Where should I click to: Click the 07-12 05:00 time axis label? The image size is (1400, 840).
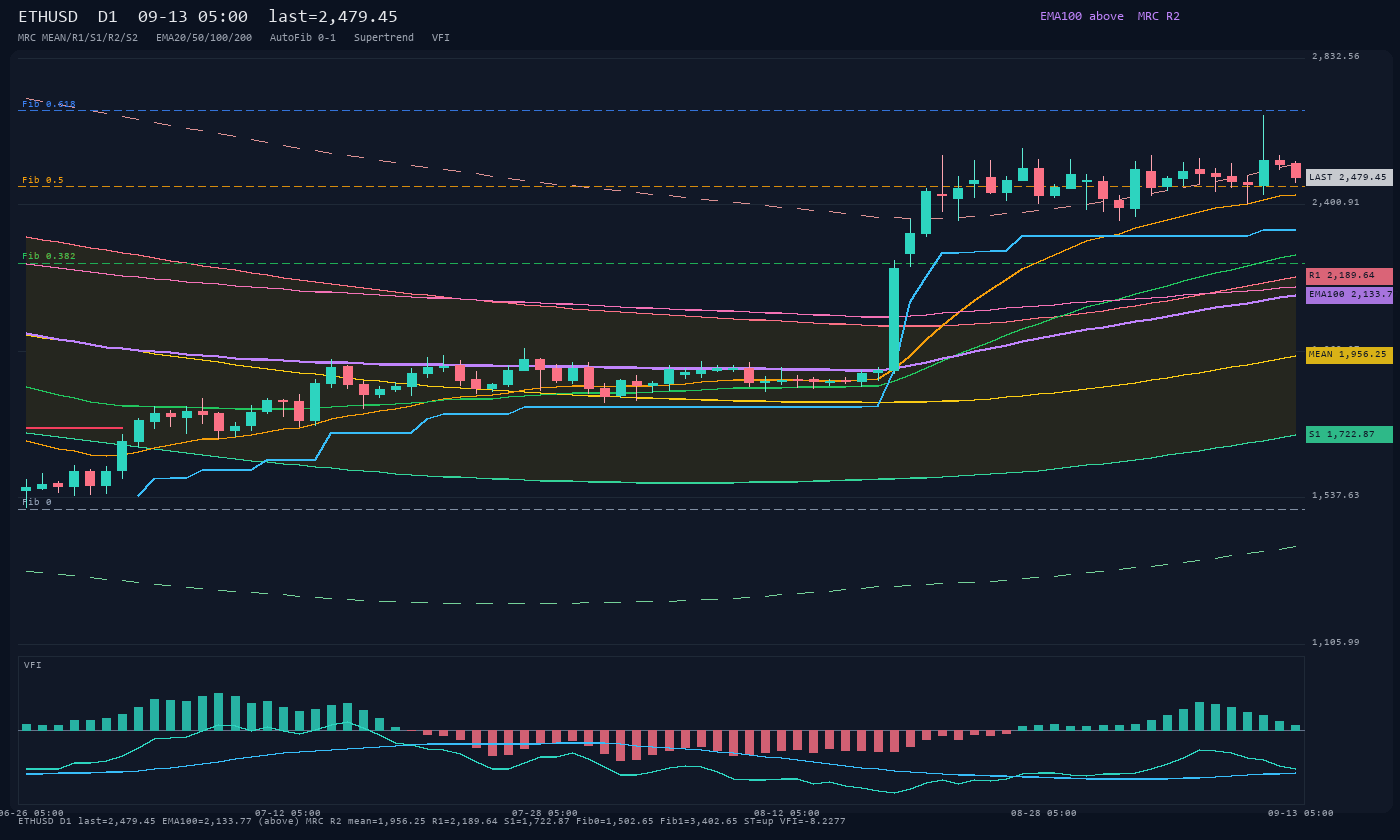click(x=288, y=813)
